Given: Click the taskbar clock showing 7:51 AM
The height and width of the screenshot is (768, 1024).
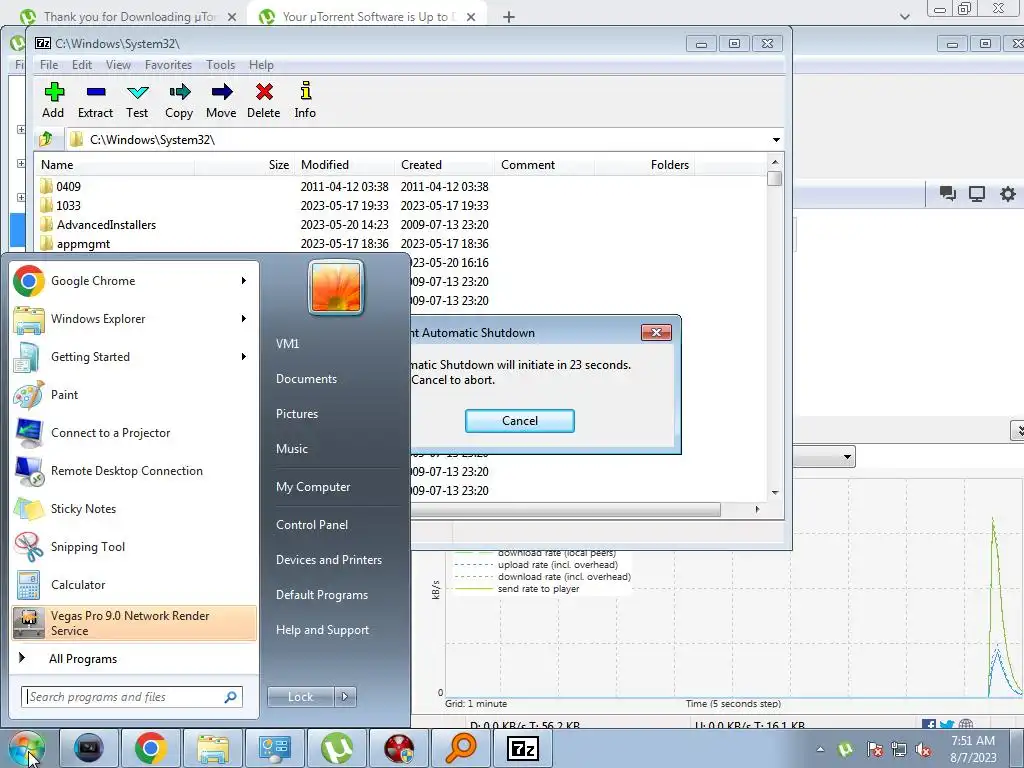Looking at the screenshot, I should [x=973, y=749].
